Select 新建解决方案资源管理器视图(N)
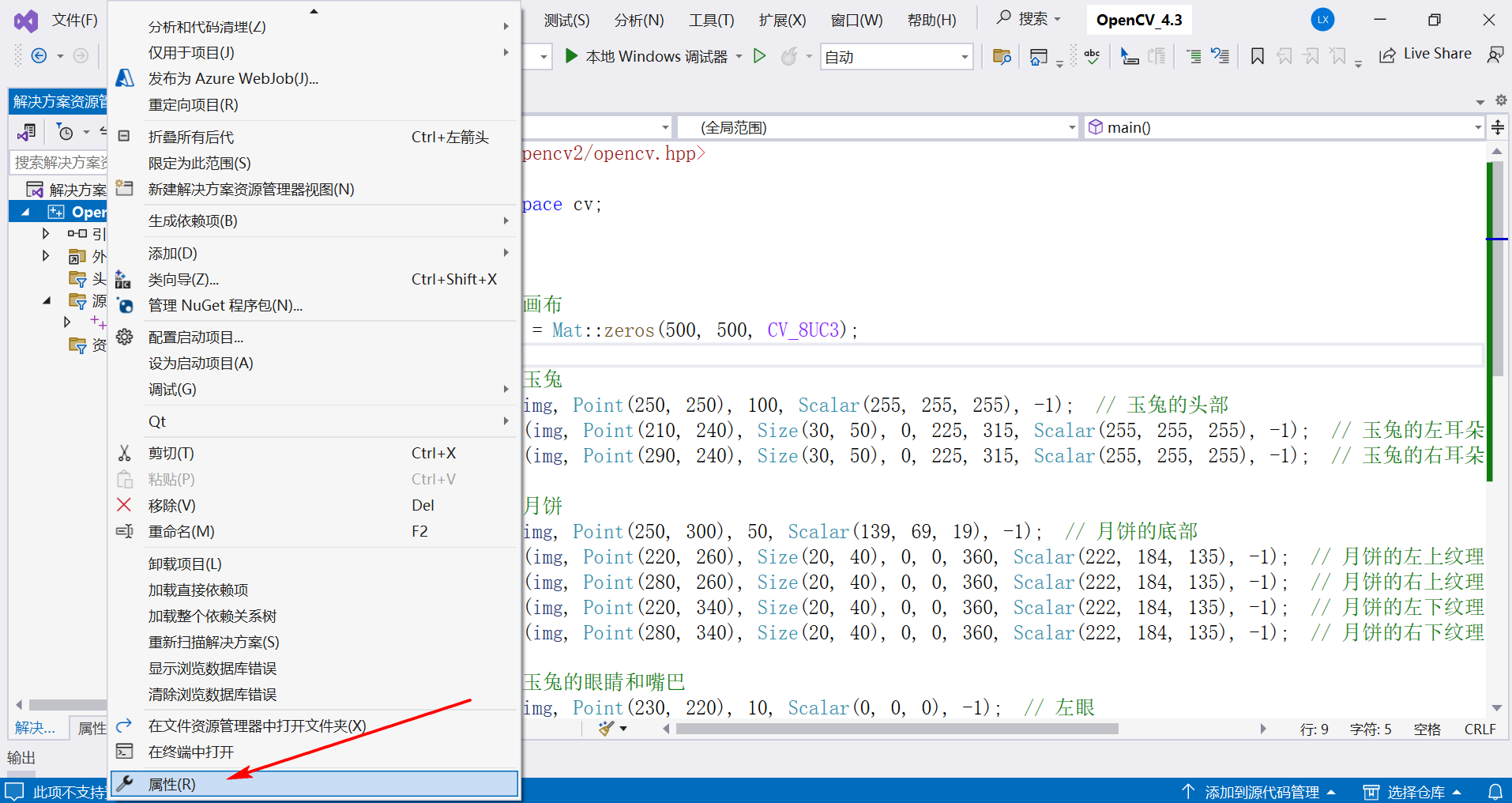The height and width of the screenshot is (803, 1512). pyautogui.click(x=314, y=189)
